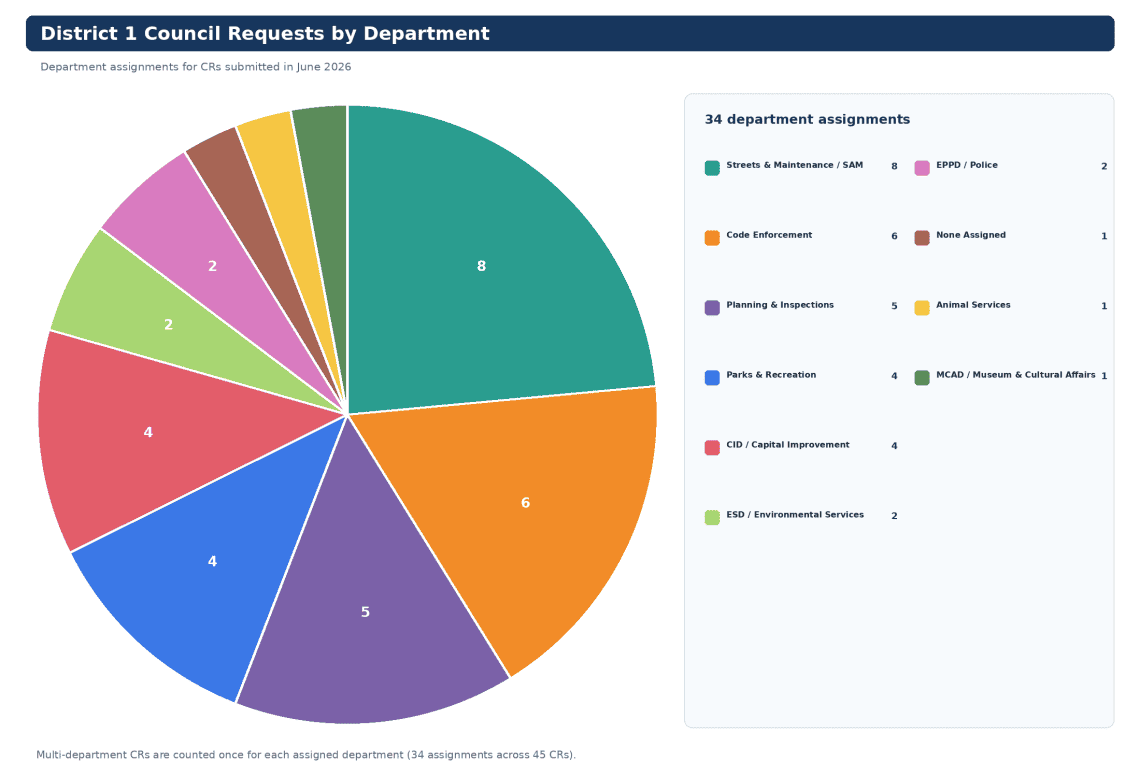Click the count 1 beside None Assigned
This screenshot has width=1140, height=777.
tap(1104, 236)
